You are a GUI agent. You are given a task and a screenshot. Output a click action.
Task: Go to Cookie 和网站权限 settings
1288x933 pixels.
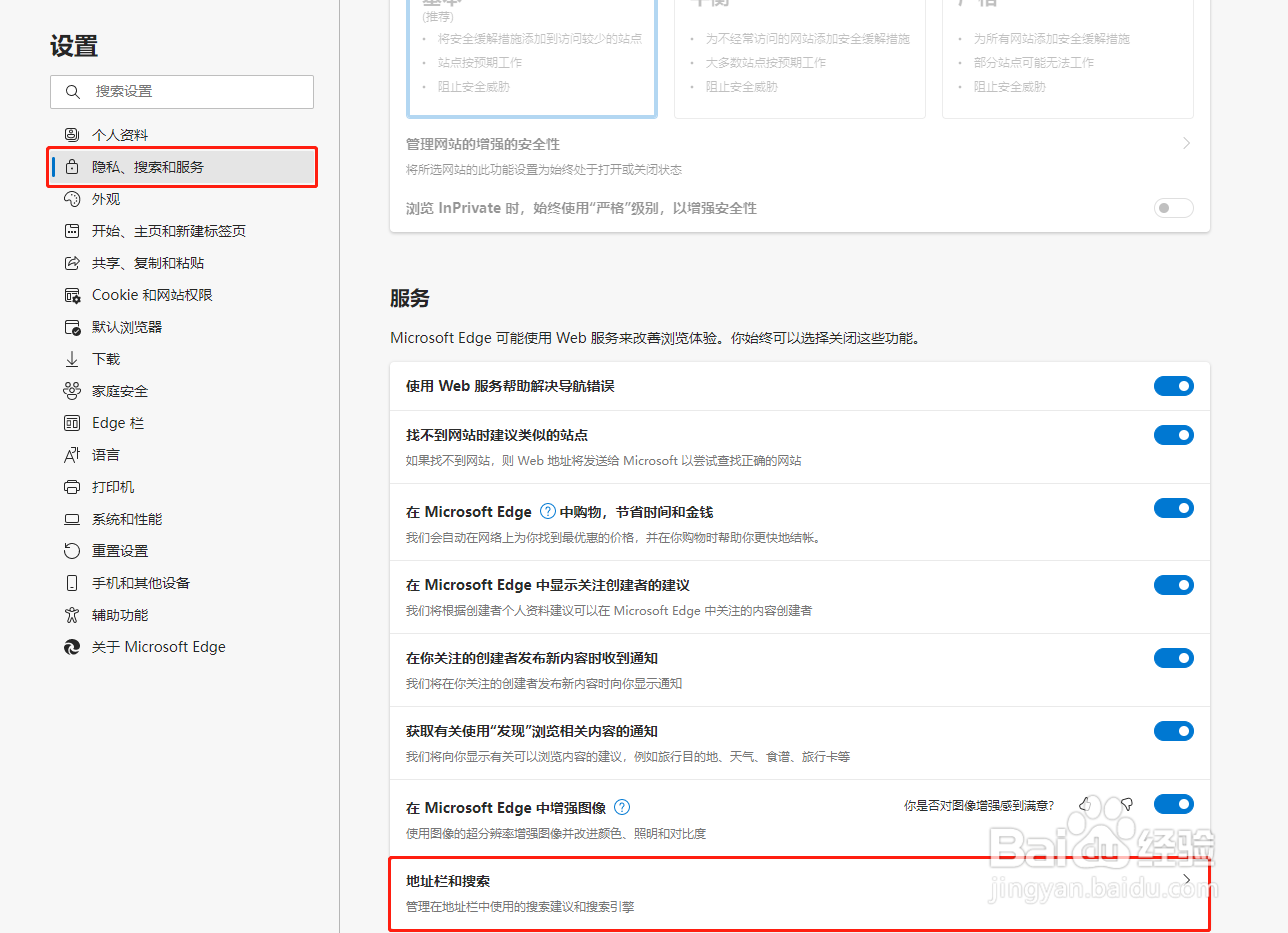(182, 295)
